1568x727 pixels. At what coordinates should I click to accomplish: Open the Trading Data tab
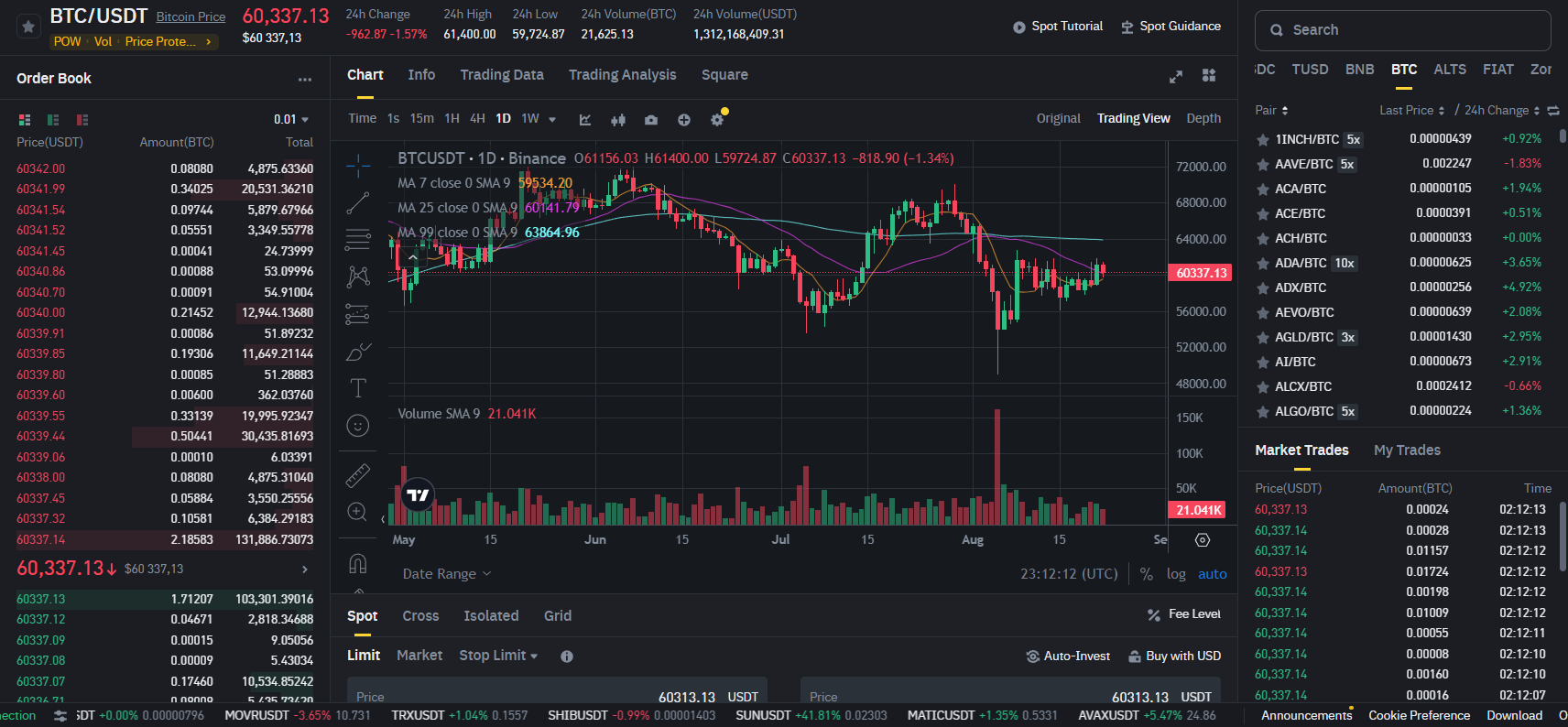(x=502, y=75)
